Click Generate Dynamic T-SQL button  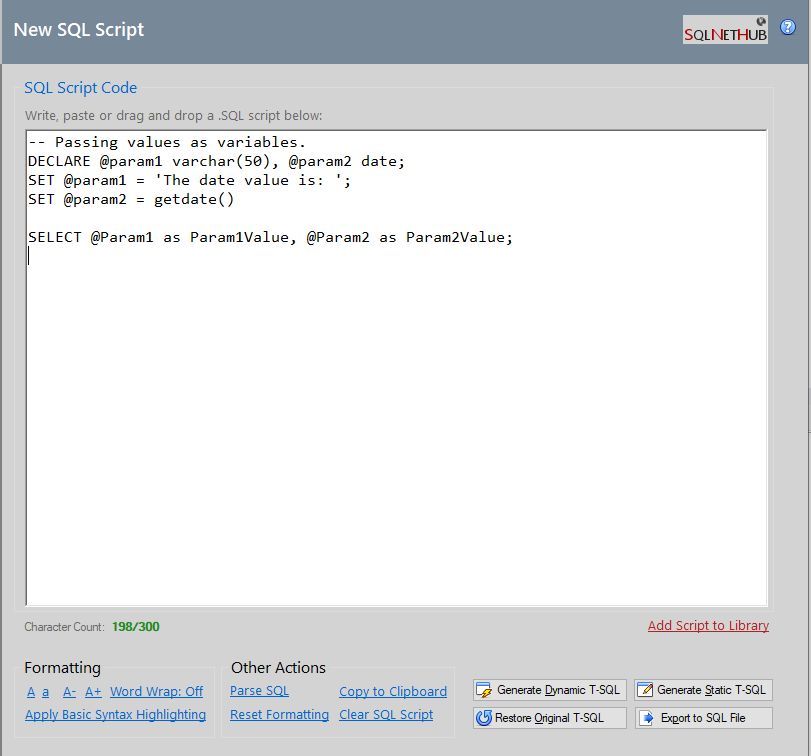(x=550, y=690)
